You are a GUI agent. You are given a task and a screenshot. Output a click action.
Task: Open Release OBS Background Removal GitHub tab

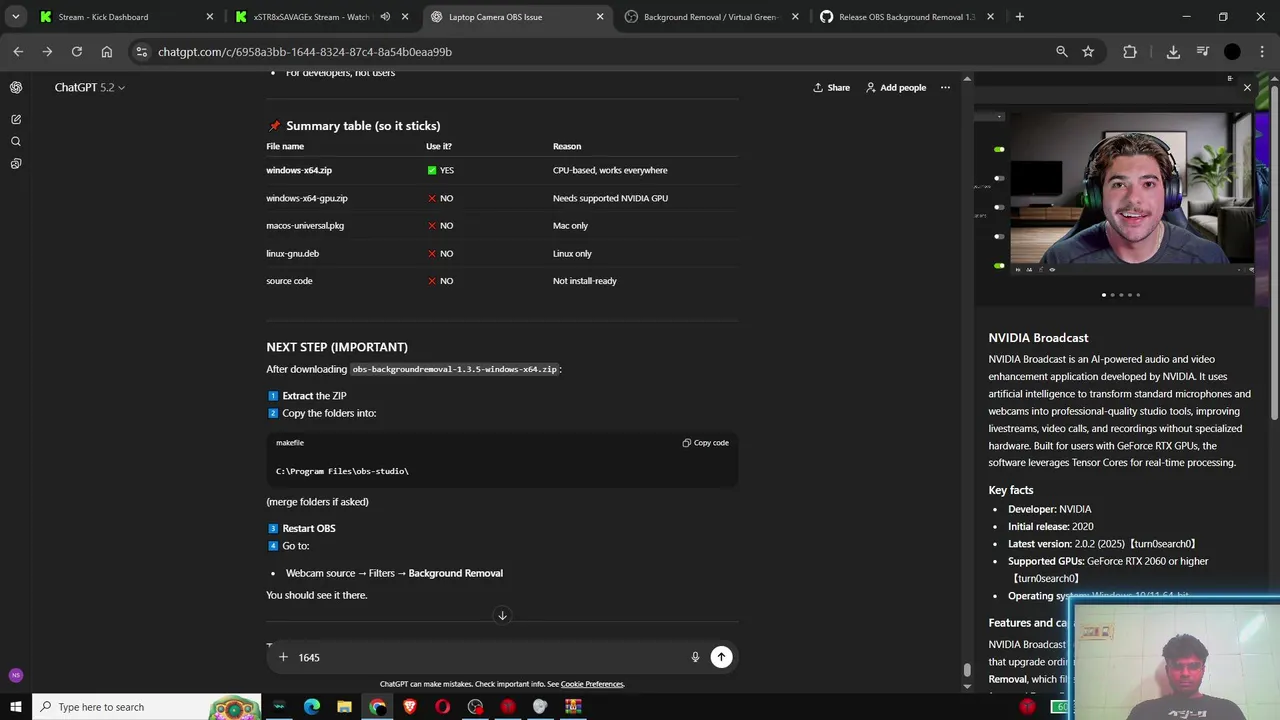(907, 17)
